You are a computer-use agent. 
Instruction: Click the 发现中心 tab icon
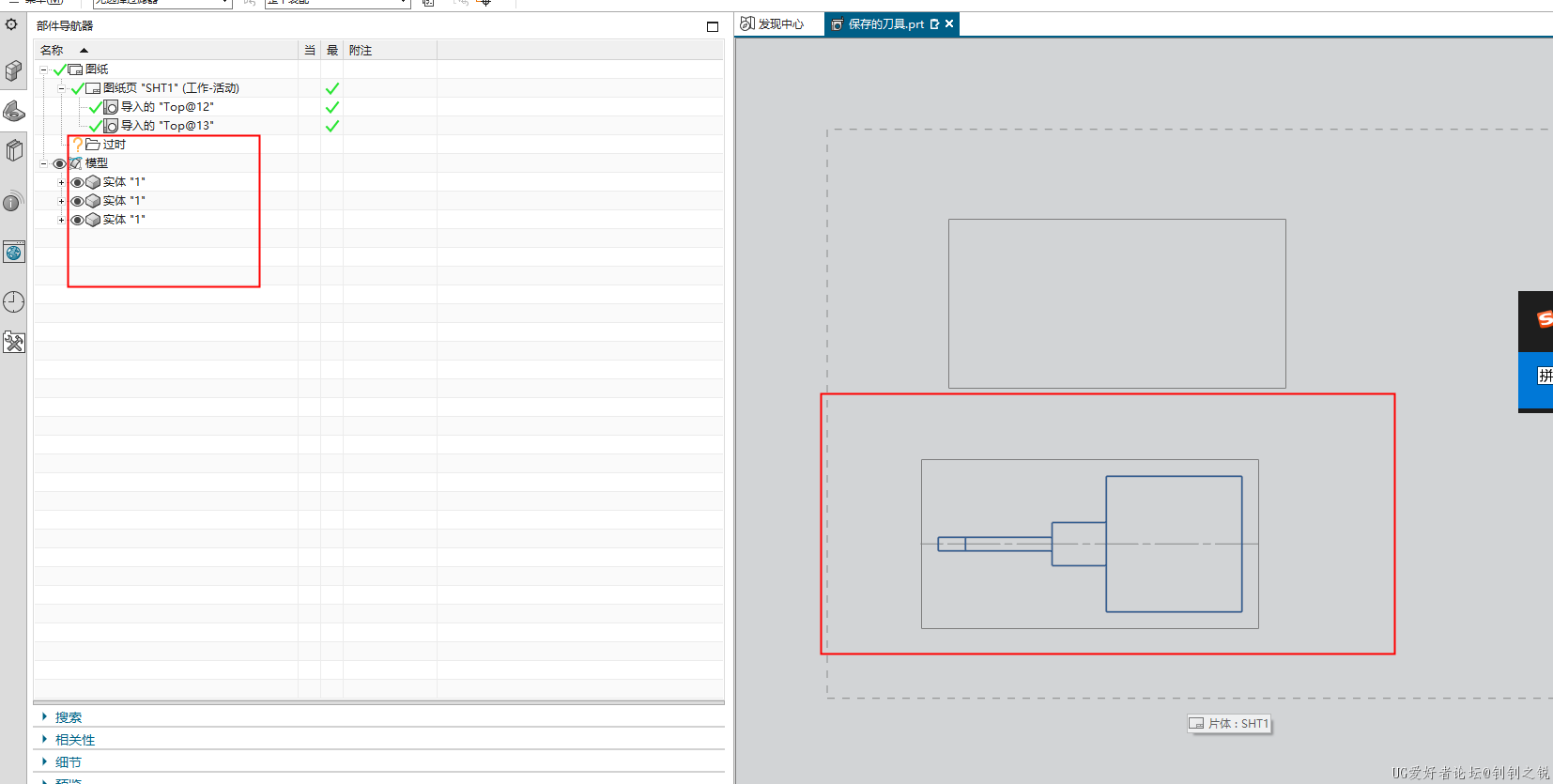pyautogui.click(x=747, y=23)
